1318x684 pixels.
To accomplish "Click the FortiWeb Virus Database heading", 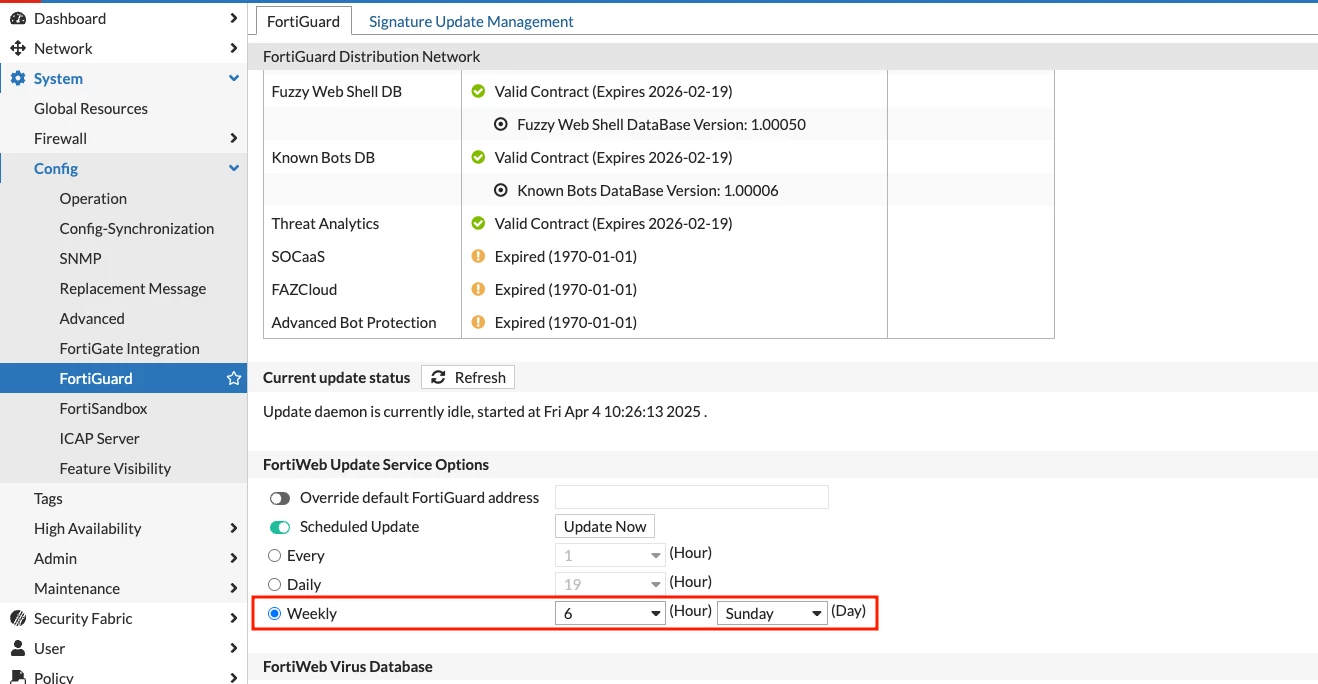I will coord(348,666).
